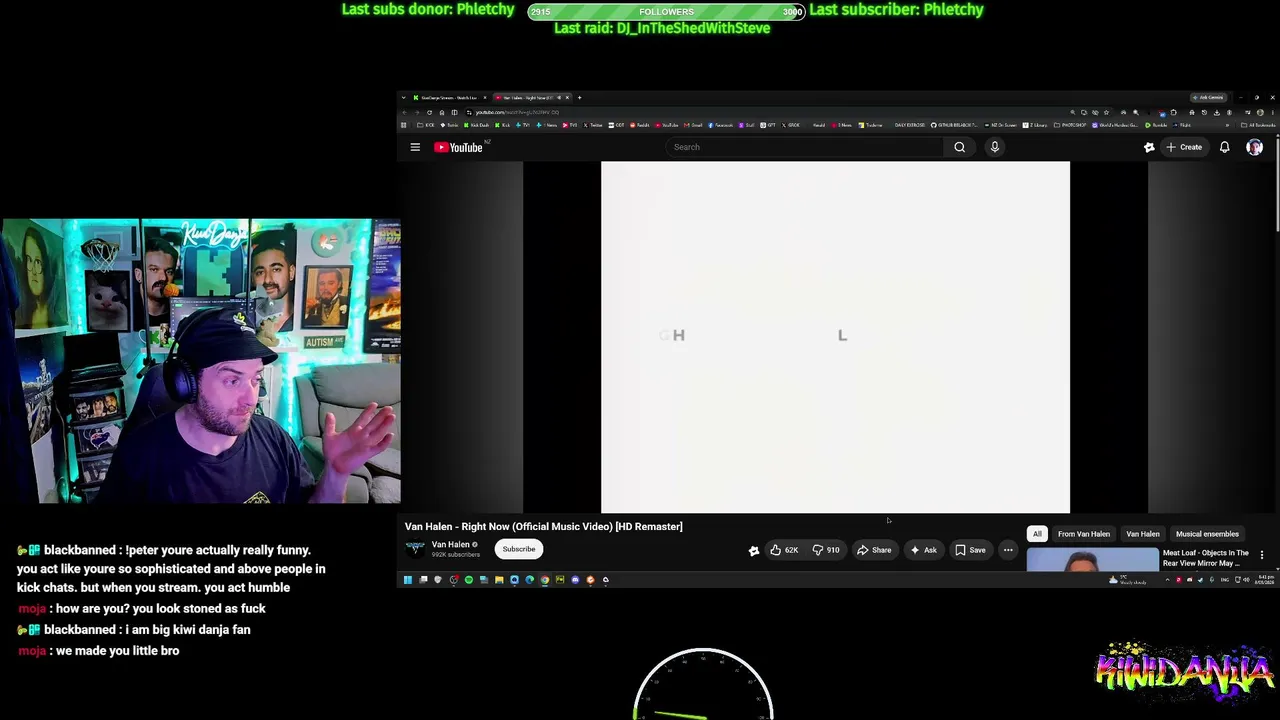Start voice search with the microphone icon
The height and width of the screenshot is (720, 1280).
[x=994, y=147]
